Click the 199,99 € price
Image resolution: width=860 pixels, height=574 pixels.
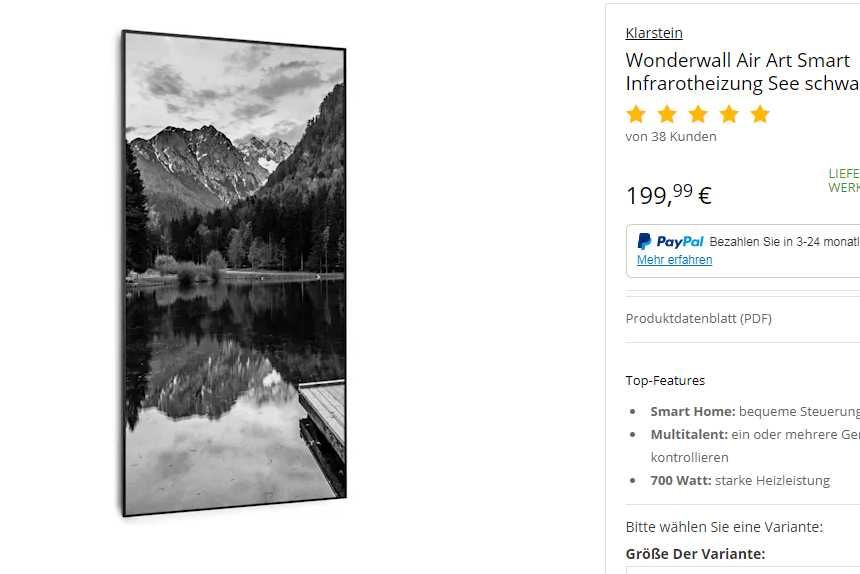click(669, 195)
